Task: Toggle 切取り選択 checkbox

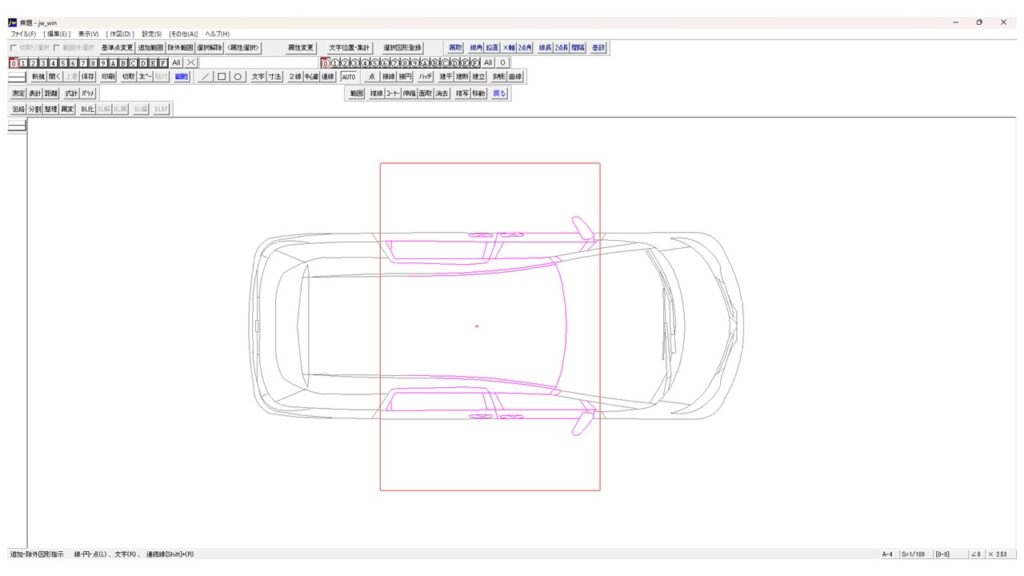Action: click(x=12, y=47)
